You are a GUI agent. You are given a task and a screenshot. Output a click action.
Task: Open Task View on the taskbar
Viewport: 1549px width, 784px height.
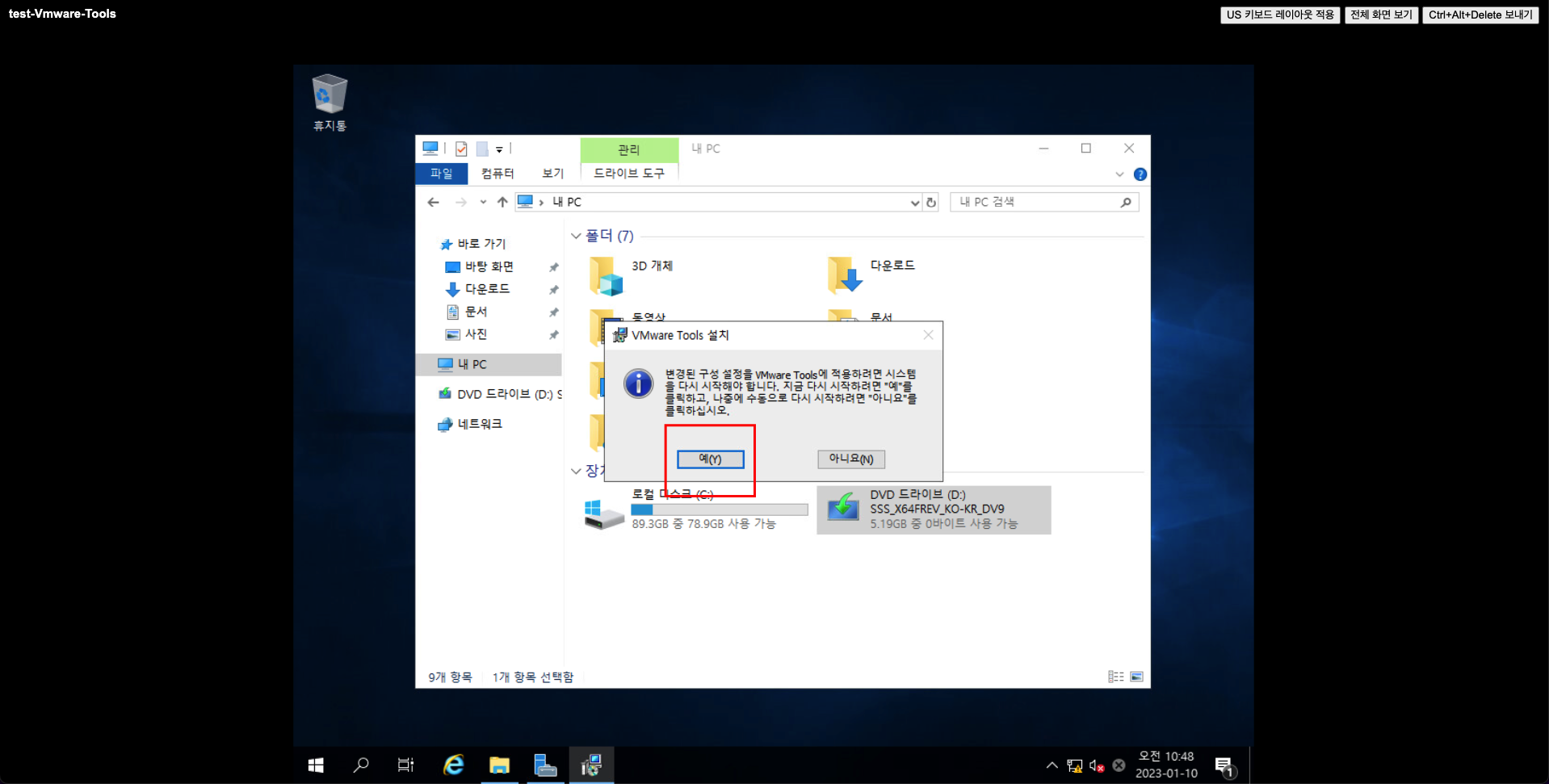tap(405, 765)
